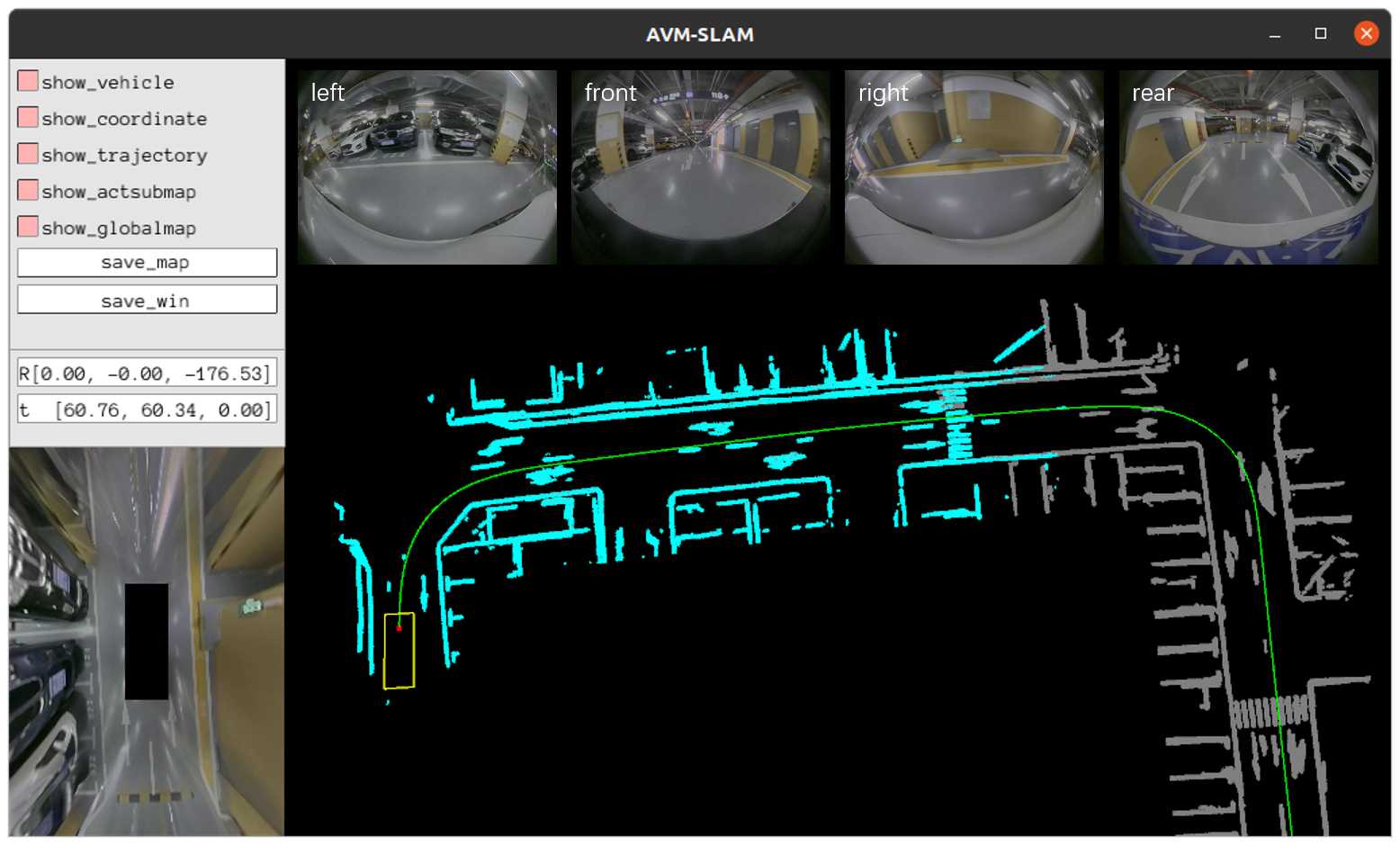Click the save_map button

pos(147,263)
